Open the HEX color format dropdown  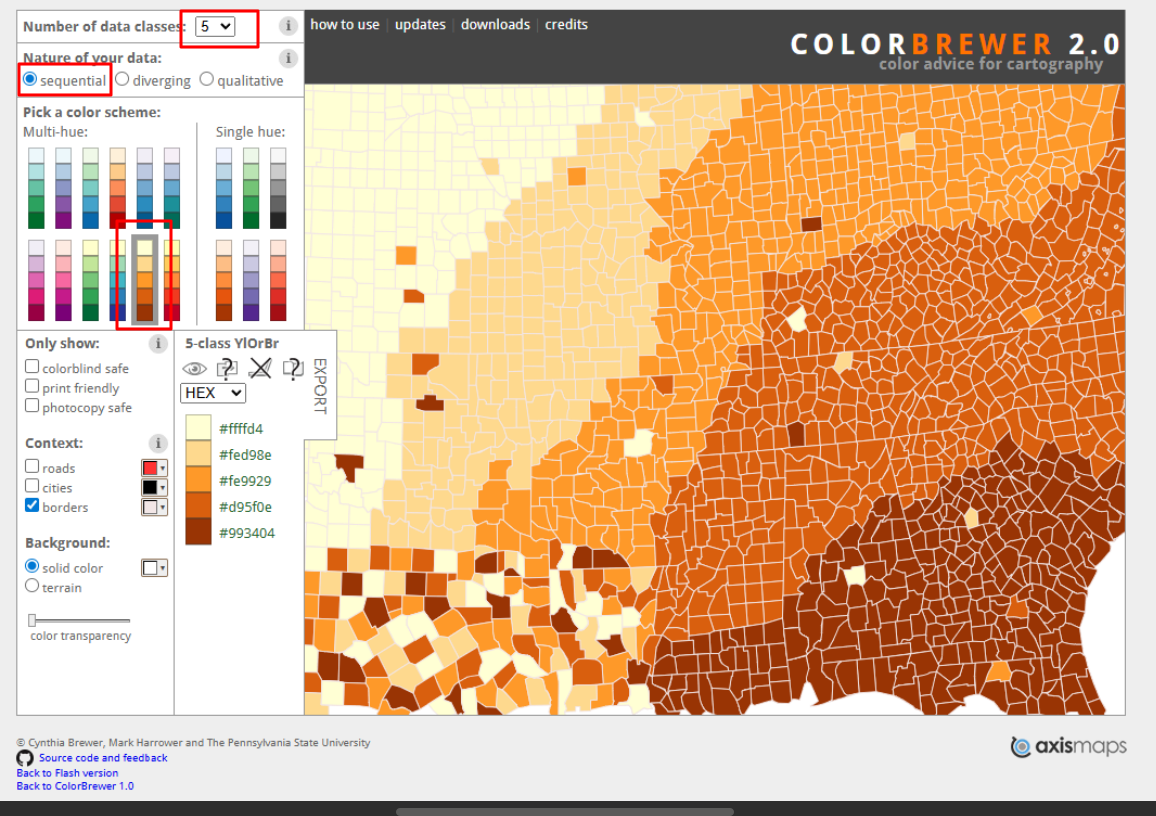pyautogui.click(x=213, y=393)
